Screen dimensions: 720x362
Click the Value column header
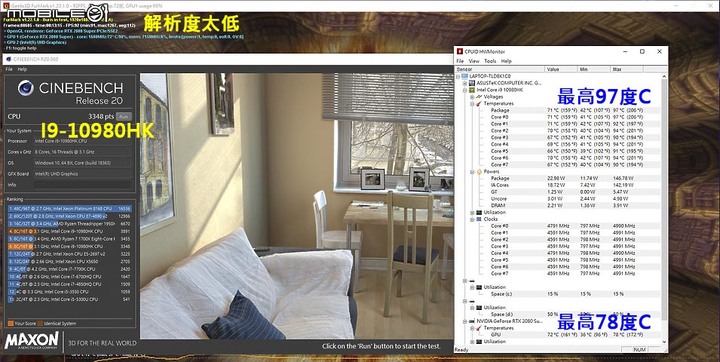(x=561, y=69)
